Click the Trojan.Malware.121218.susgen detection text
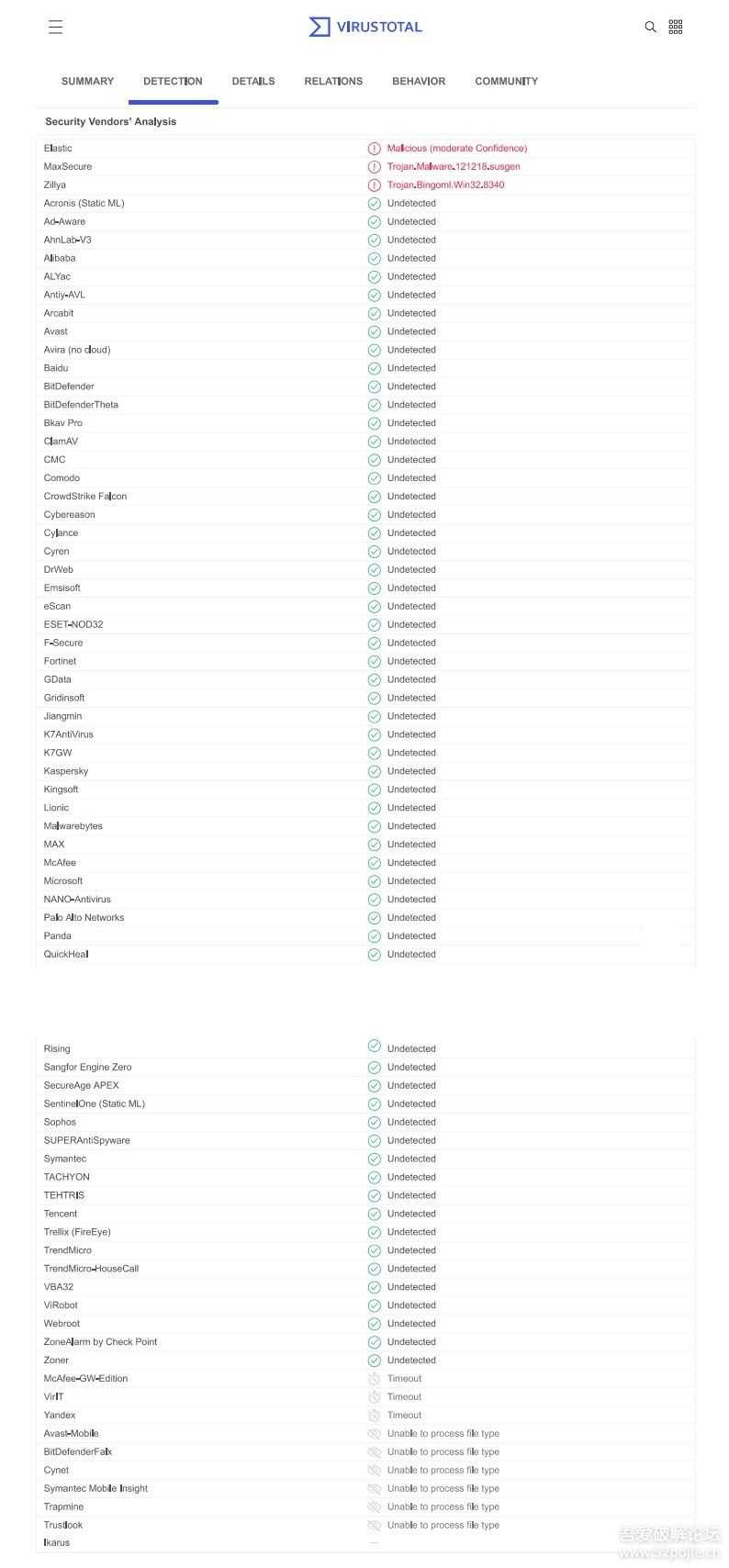Viewport: 729px width, 1568px height. (x=454, y=167)
